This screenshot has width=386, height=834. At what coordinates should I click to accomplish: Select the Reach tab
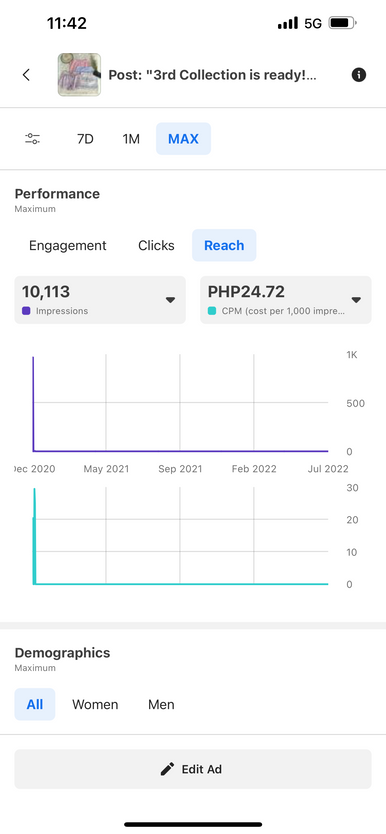224,245
